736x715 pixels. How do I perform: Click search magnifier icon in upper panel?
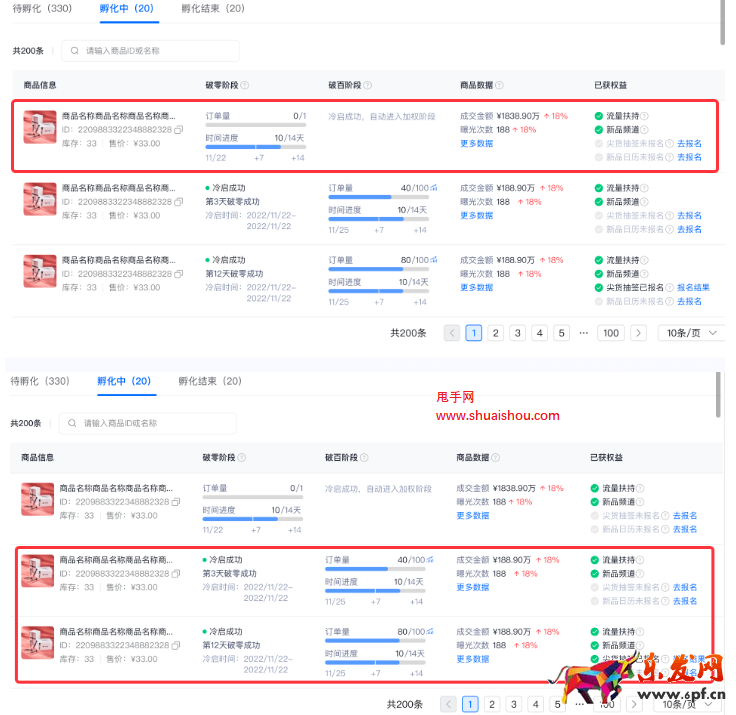click(74, 51)
